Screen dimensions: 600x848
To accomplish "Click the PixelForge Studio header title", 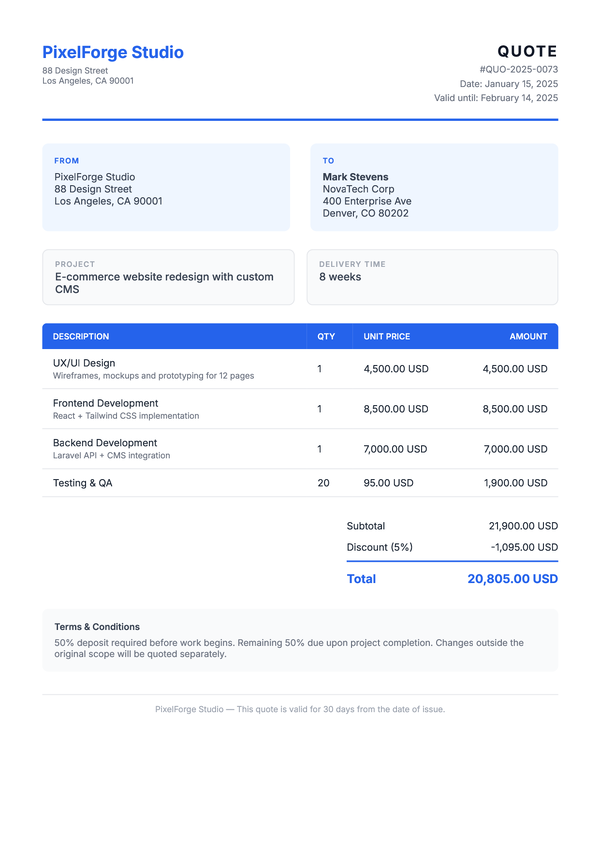I will [113, 53].
